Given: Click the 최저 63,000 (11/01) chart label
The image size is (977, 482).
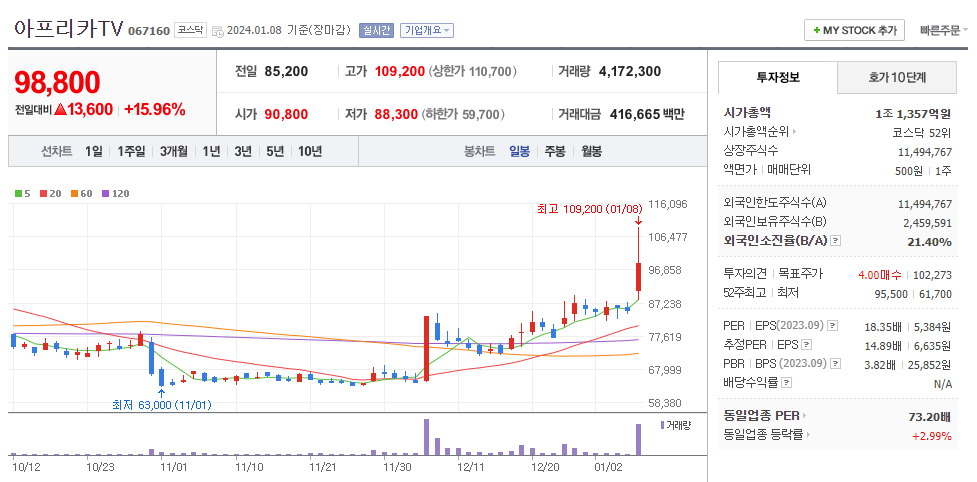Looking at the screenshot, I should (x=162, y=405).
